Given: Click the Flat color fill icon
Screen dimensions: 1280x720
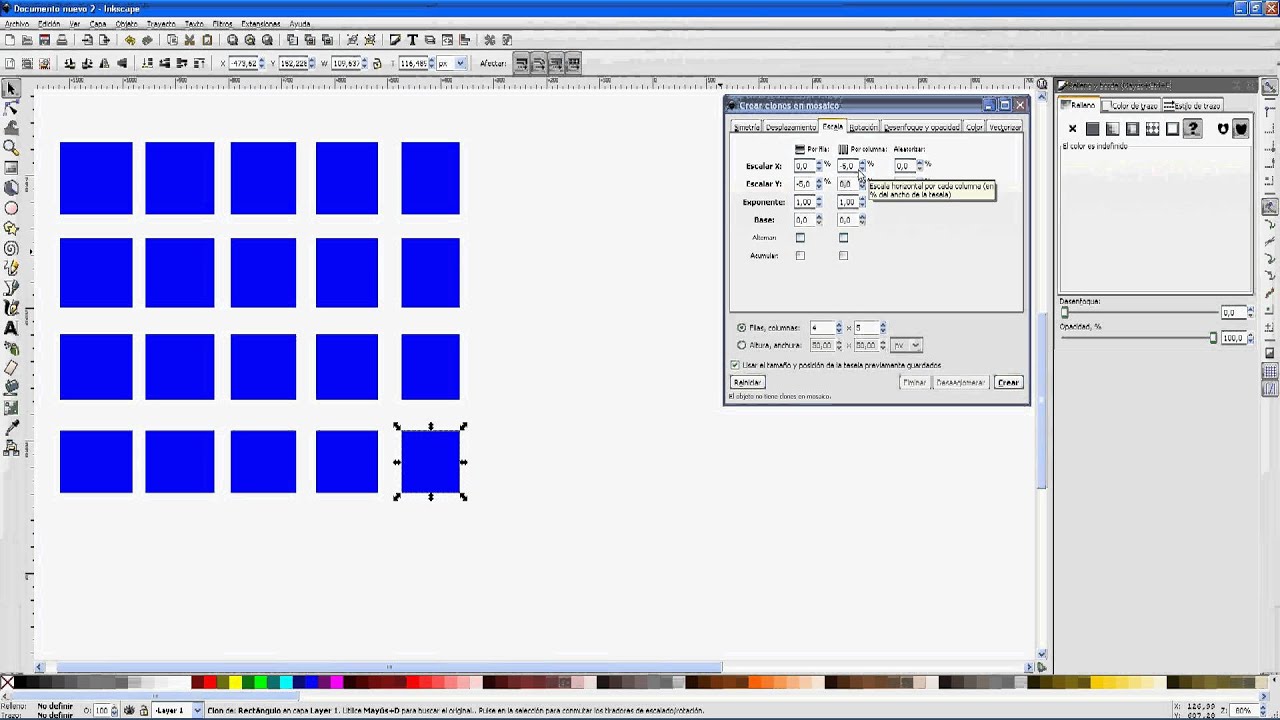Looking at the screenshot, I should point(1092,129).
